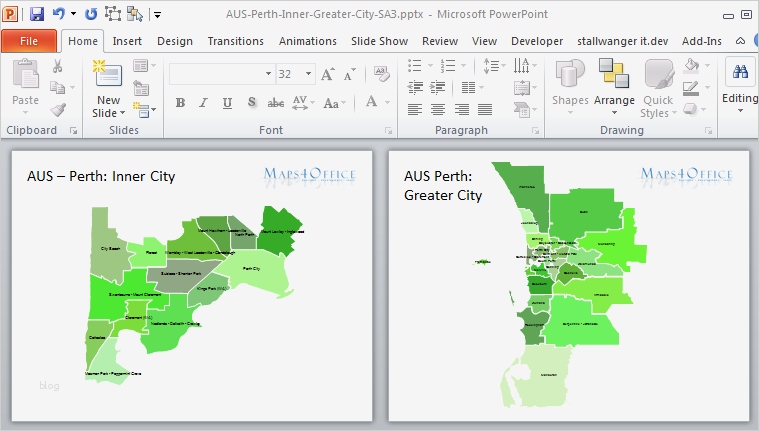Toggle text shadow
This screenshot has width=759, height=431.
[251, 102]
